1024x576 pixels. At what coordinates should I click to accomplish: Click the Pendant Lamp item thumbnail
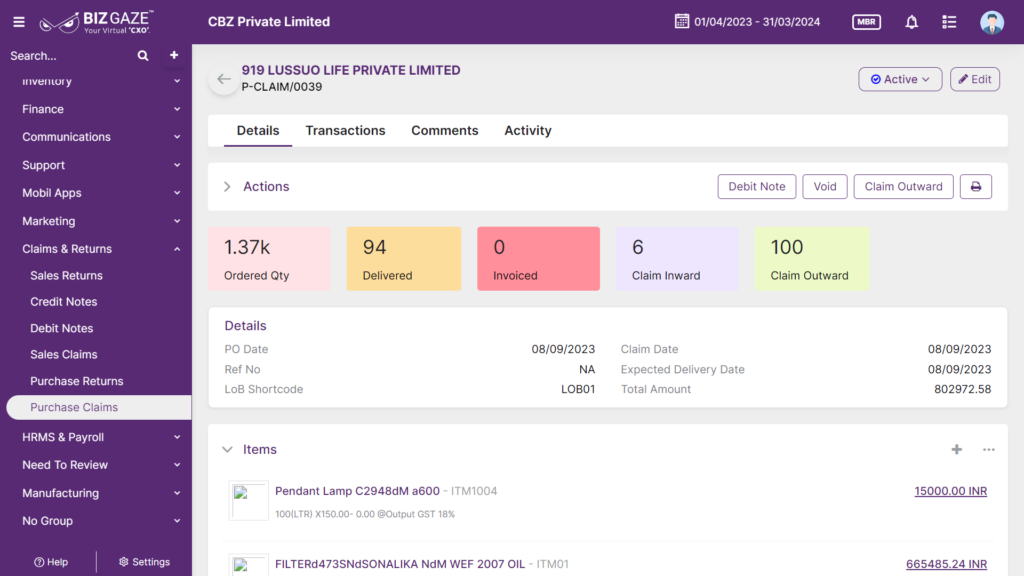click(x=248, y=501)
